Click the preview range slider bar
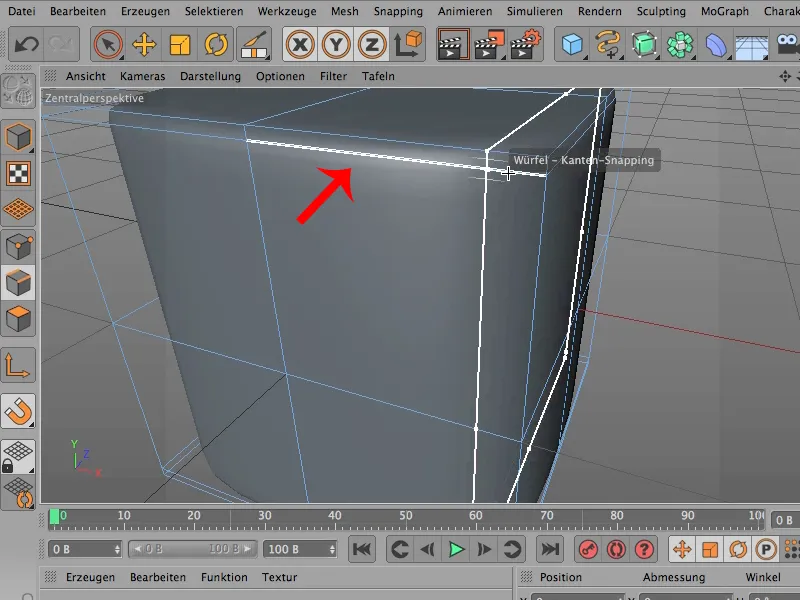 (x=192, y=549)
